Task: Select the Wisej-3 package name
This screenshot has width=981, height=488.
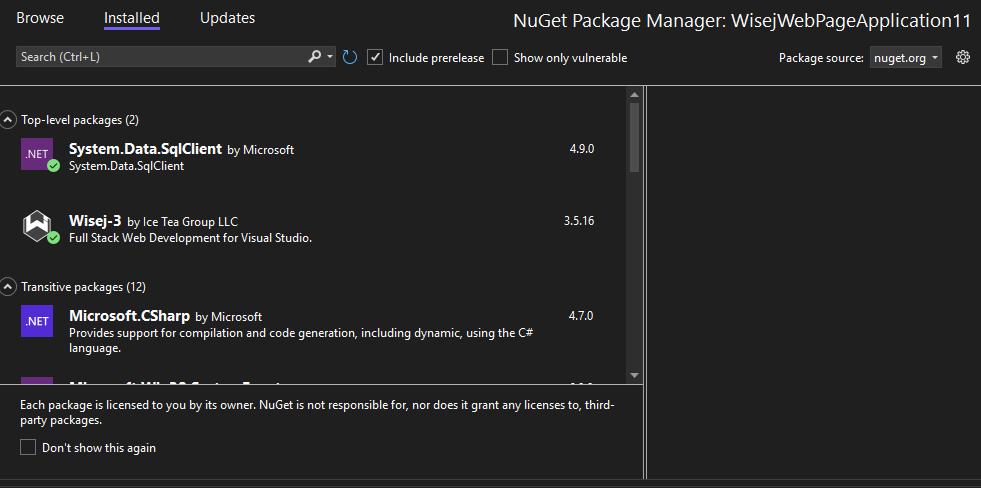Action: (95, 221)
